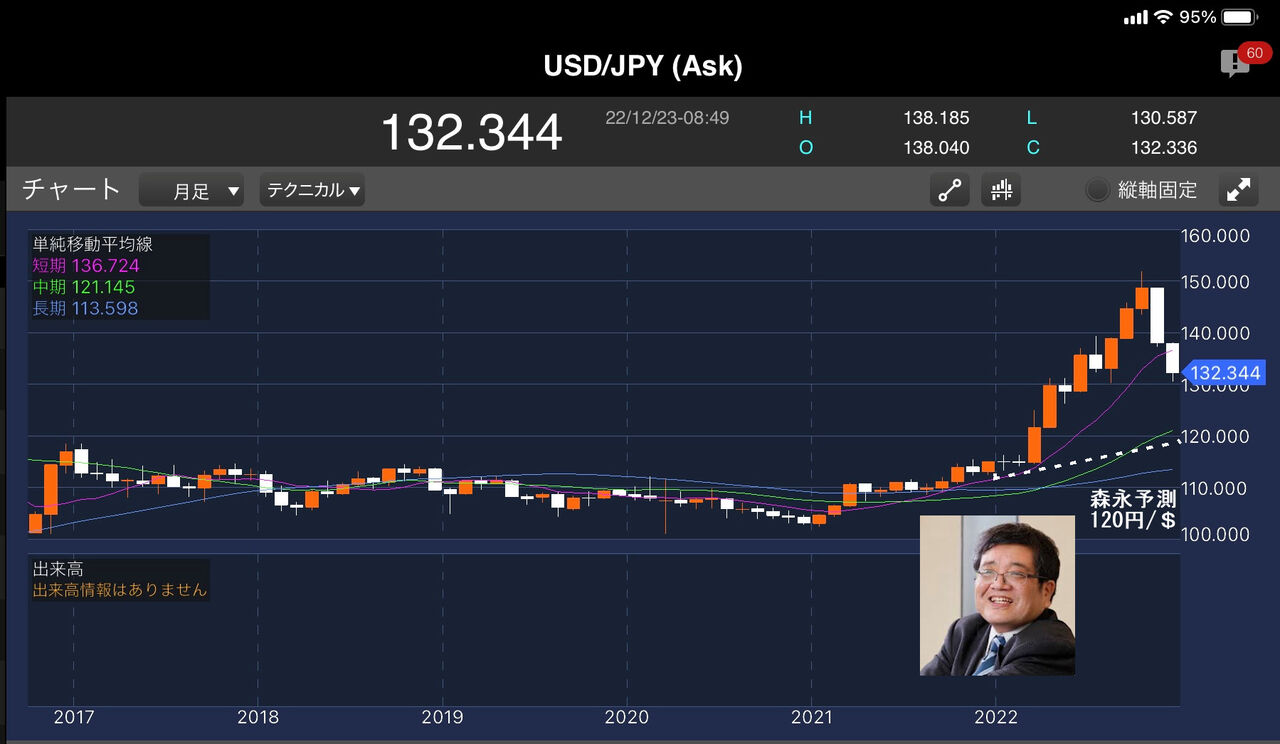Click the 2020 year label on time axis
This screenshot has height=744, width=1280.
point(627,717)
